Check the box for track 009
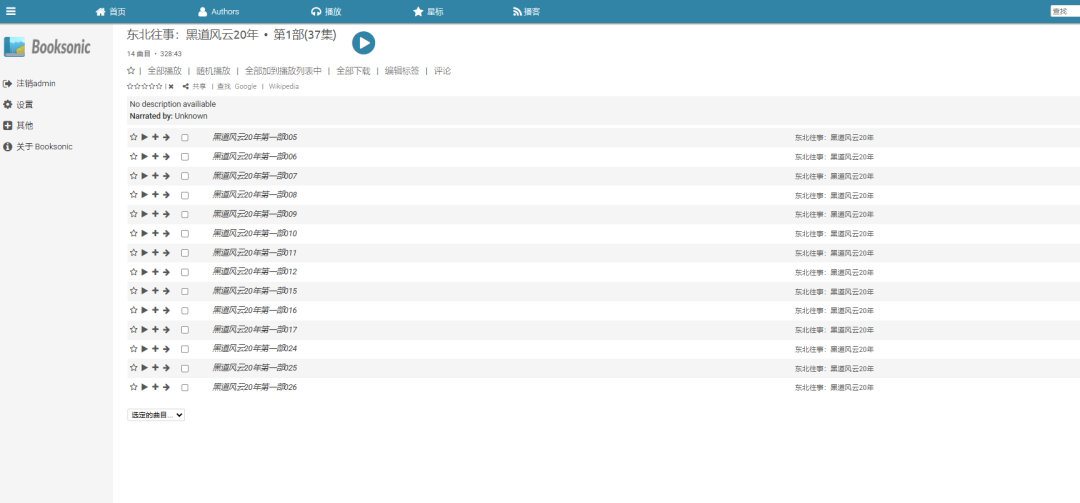 pyautogui.click(x=185, y=214)
